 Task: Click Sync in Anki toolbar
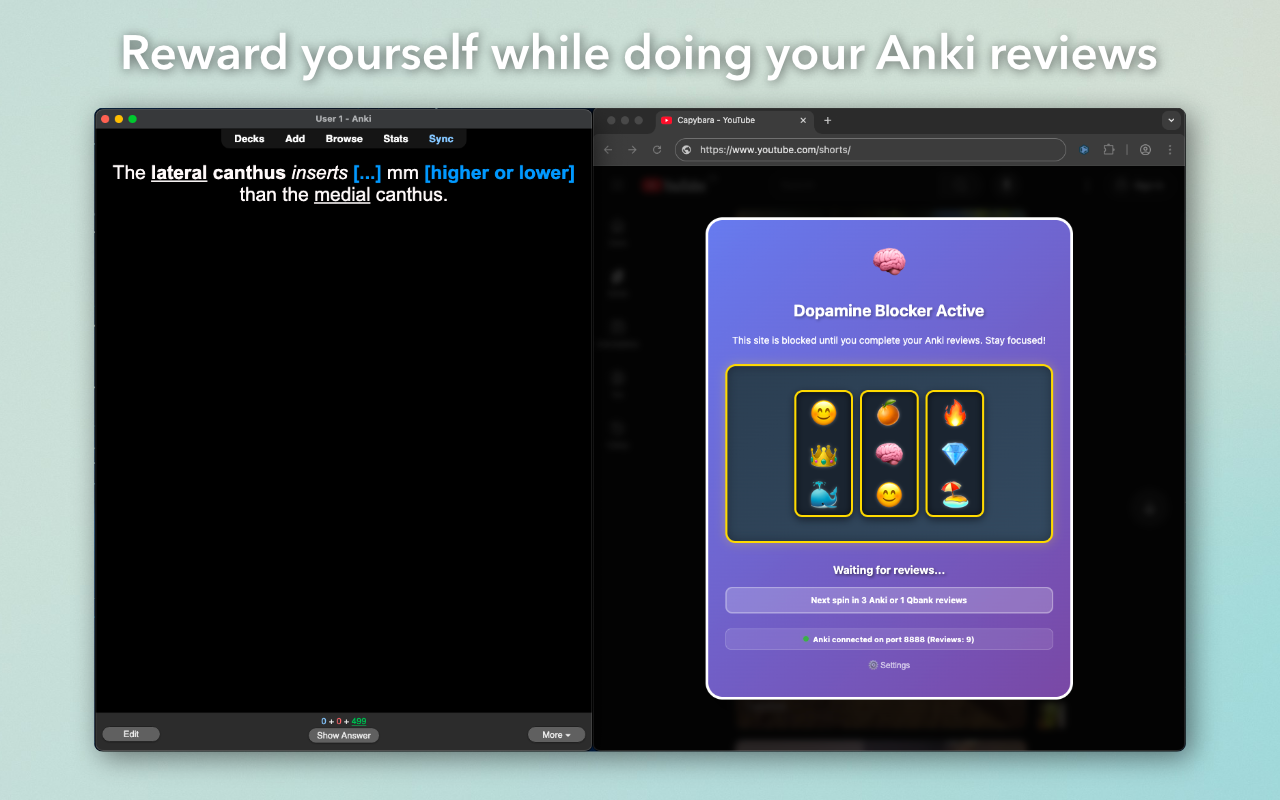pos(441,139)
